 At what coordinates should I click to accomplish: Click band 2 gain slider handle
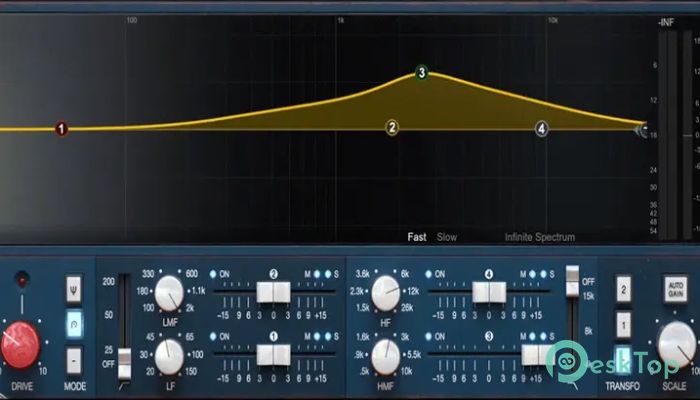[273, 292]
